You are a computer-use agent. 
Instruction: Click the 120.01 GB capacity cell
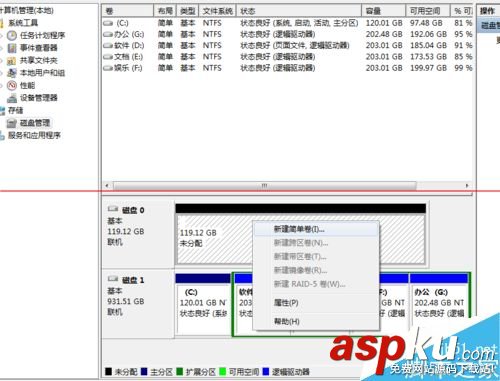pos(384,23)
